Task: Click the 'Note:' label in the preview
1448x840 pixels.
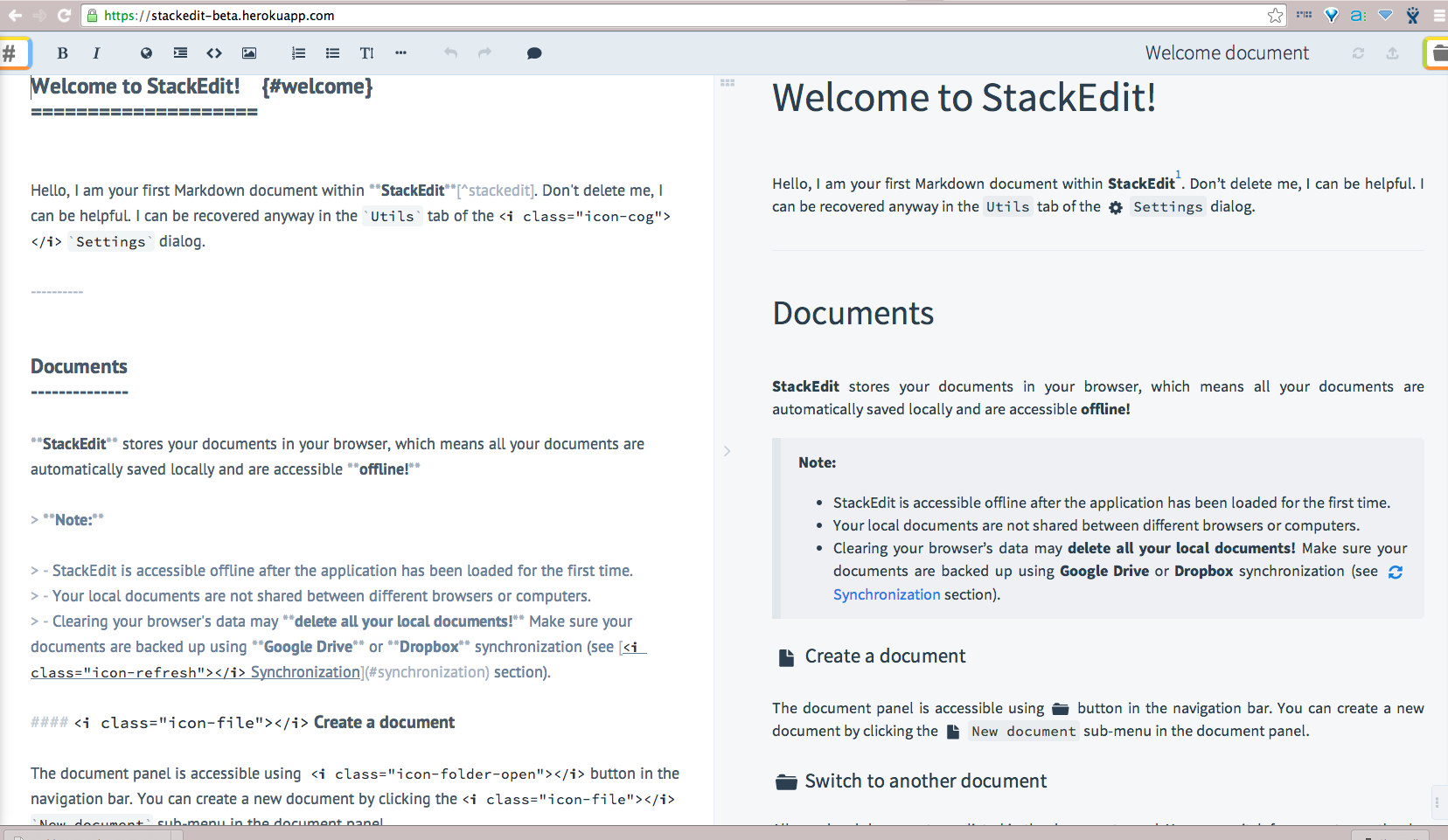Action: [x=817, y=462]
